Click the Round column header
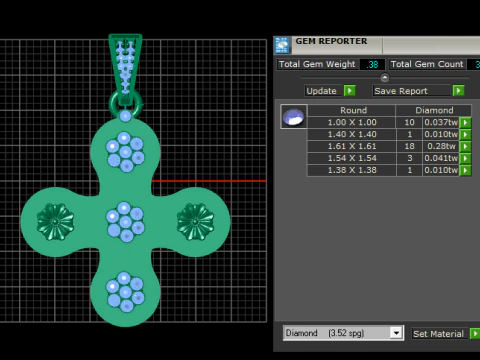This screenshot has width=480, height=360. point(352,110)
